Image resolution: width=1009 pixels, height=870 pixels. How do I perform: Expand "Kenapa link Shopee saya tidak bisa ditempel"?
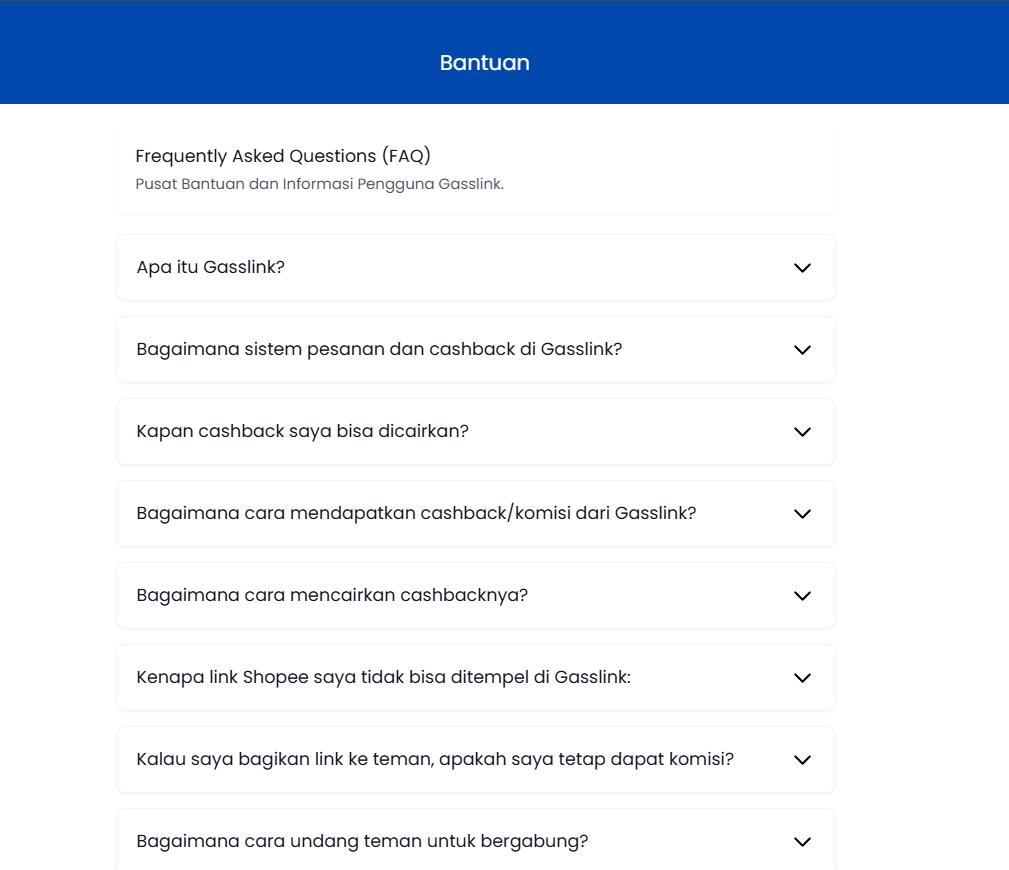[383, 678]
